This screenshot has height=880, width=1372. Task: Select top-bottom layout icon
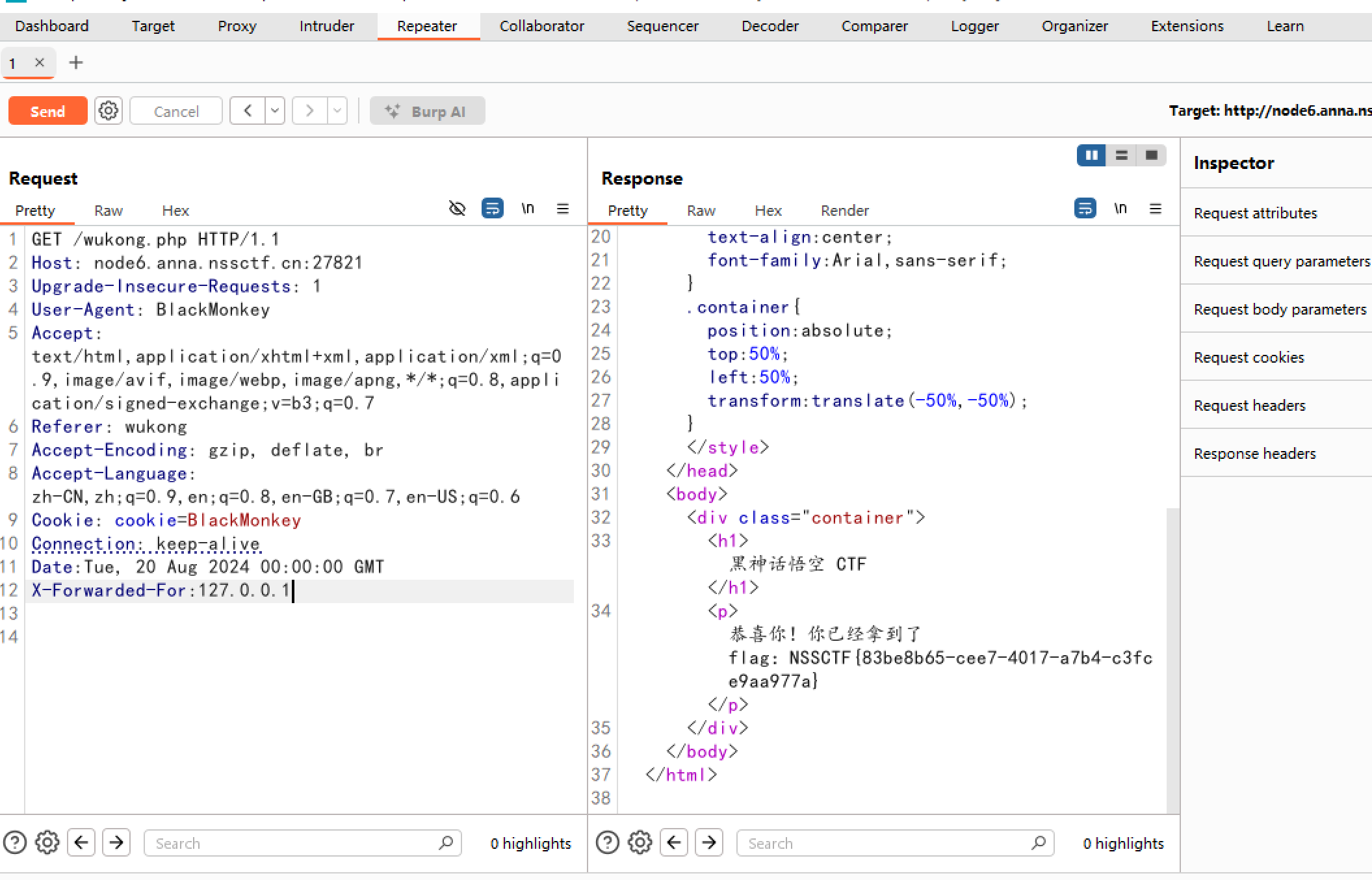[x=1121, y=155]
